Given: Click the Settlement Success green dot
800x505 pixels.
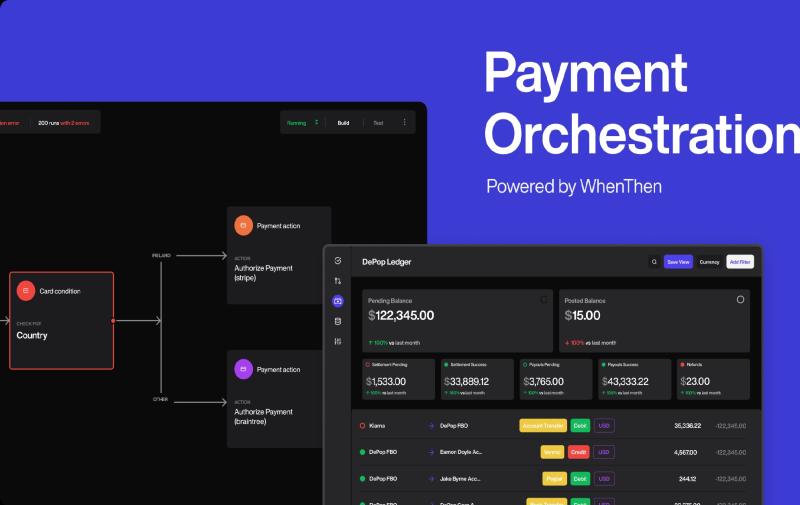Looking at the screenshot, I should tap(446, 365).
